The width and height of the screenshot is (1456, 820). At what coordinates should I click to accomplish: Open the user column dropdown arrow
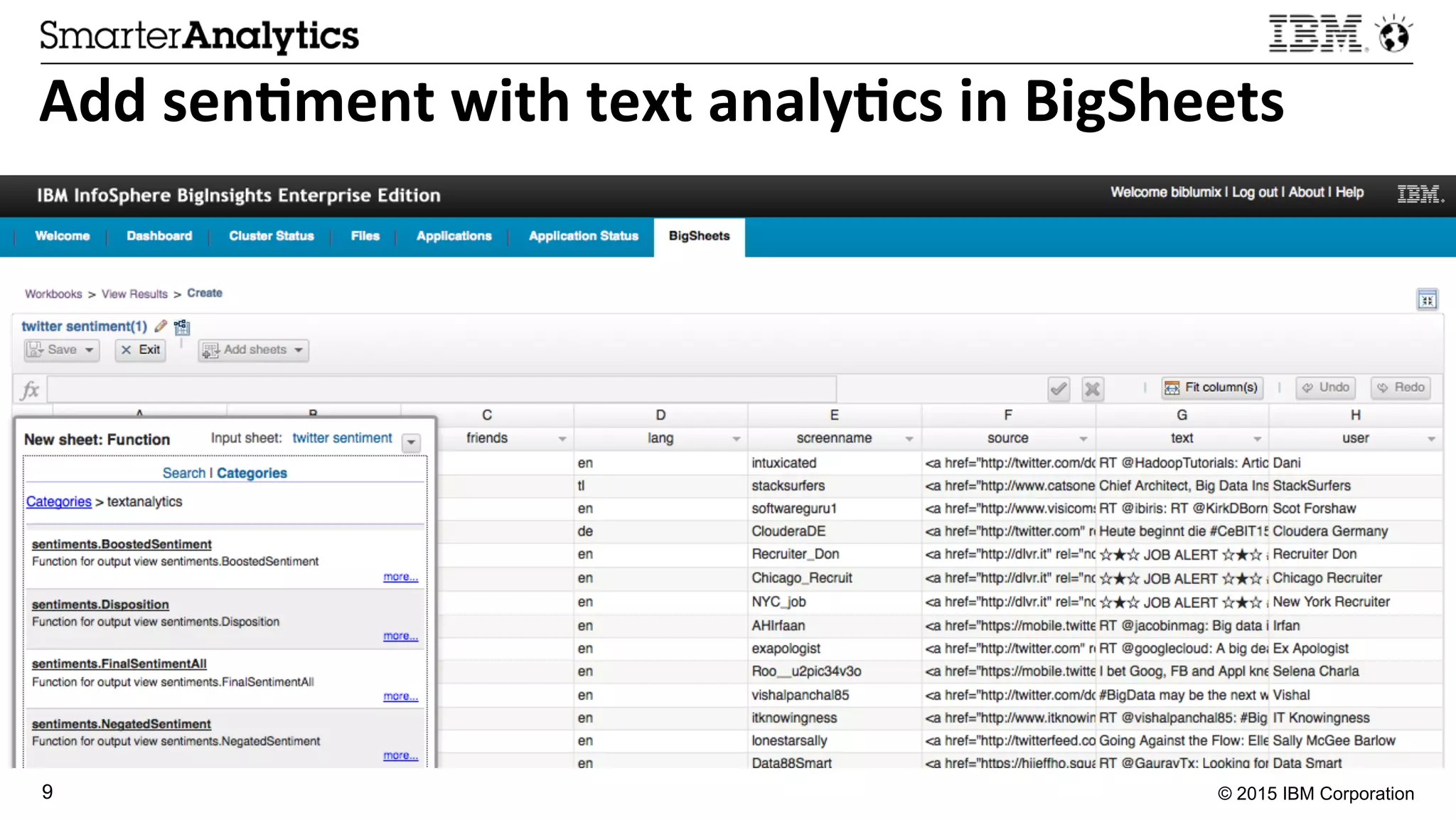pyautogui.click(x=1431, y=439)
